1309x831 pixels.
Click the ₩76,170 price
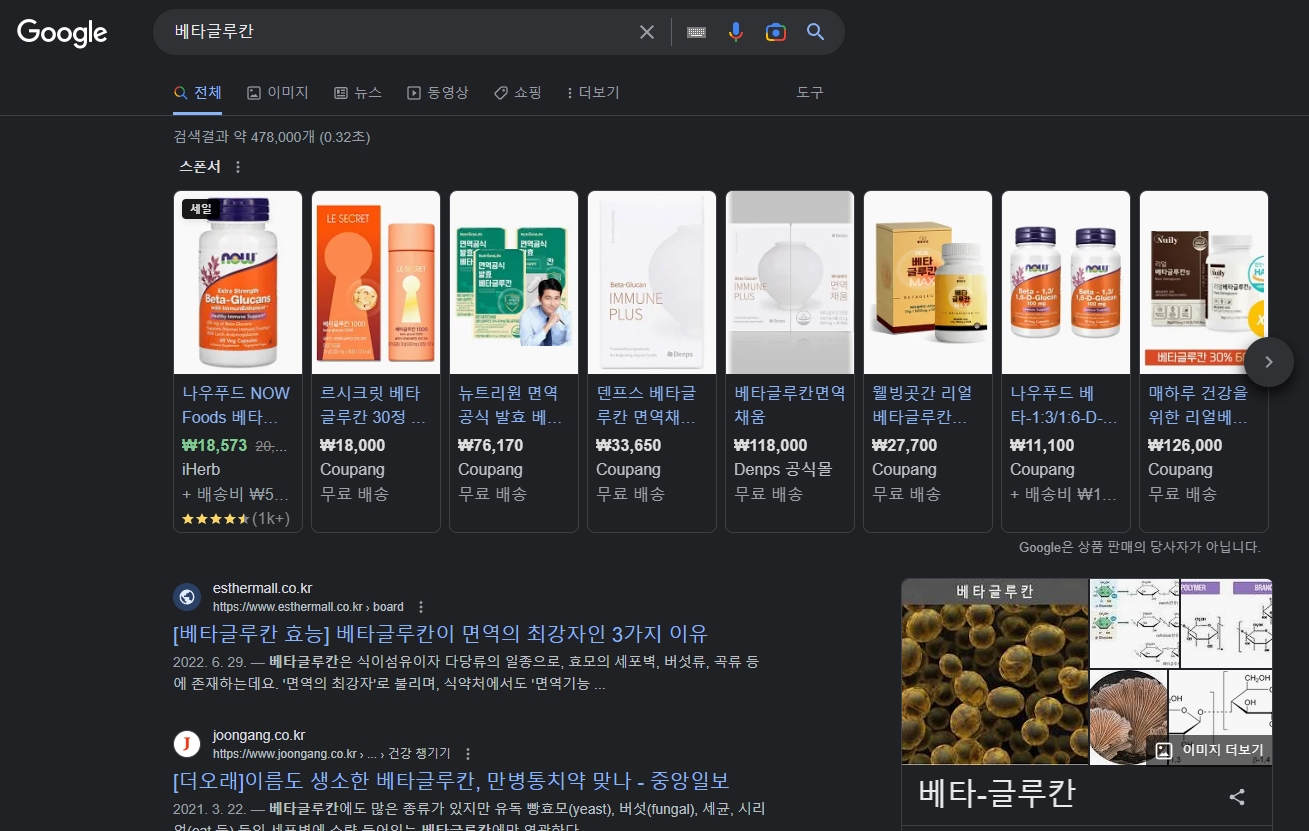(x=491, y=446)
